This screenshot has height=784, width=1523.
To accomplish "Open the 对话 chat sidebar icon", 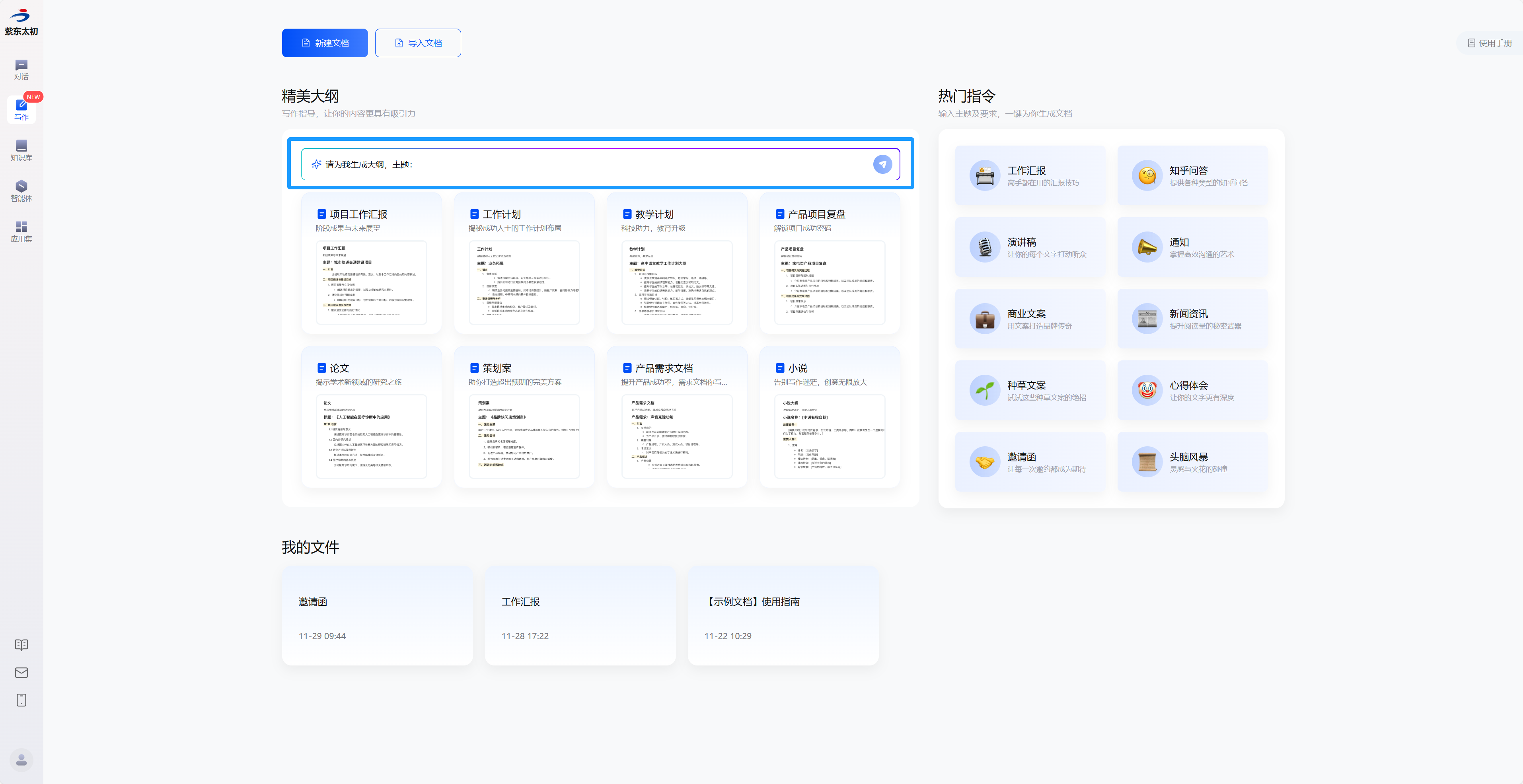I will [x=21, y=69].
